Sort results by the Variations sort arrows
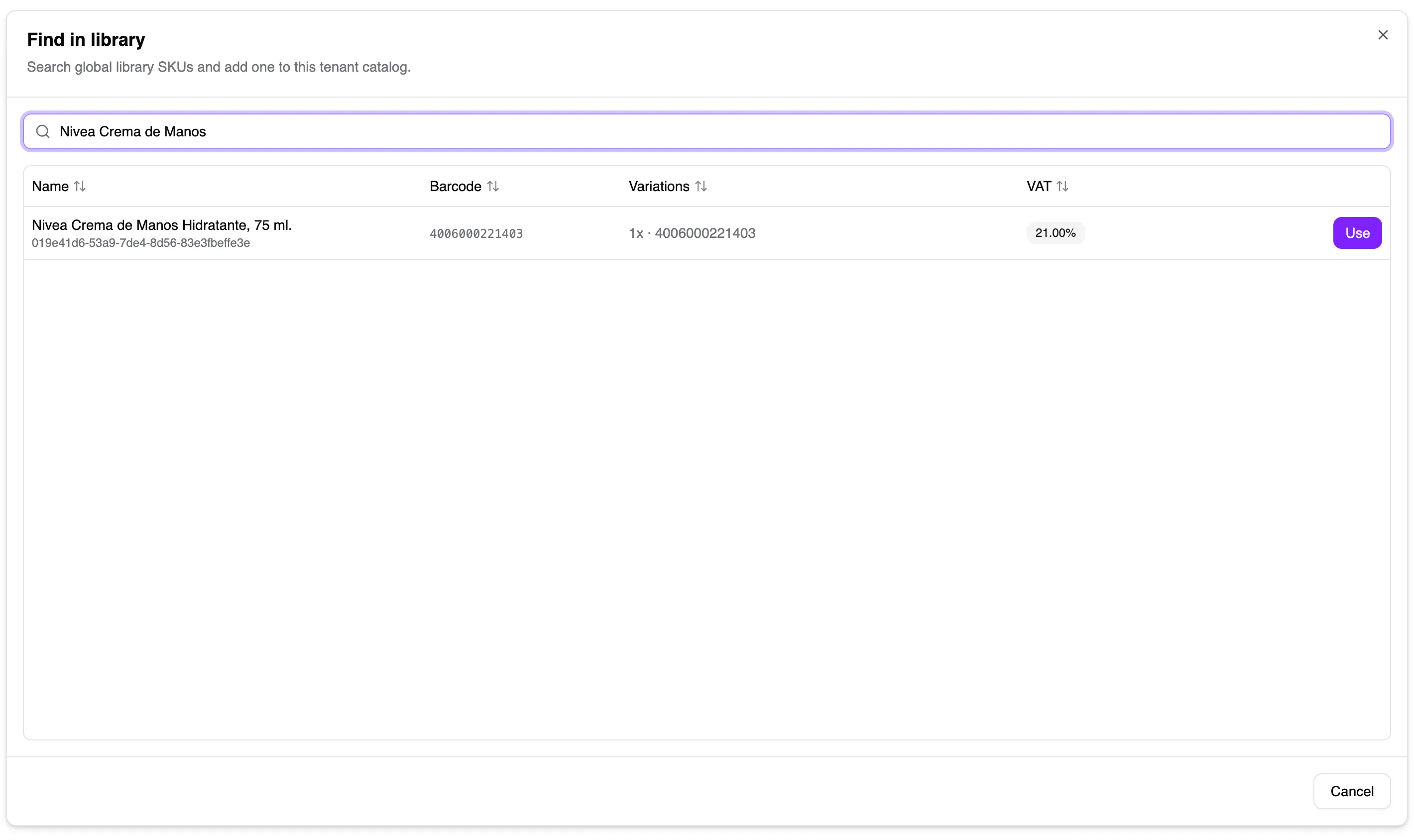This screenshot has height=840, width=1414. point(701,186)
